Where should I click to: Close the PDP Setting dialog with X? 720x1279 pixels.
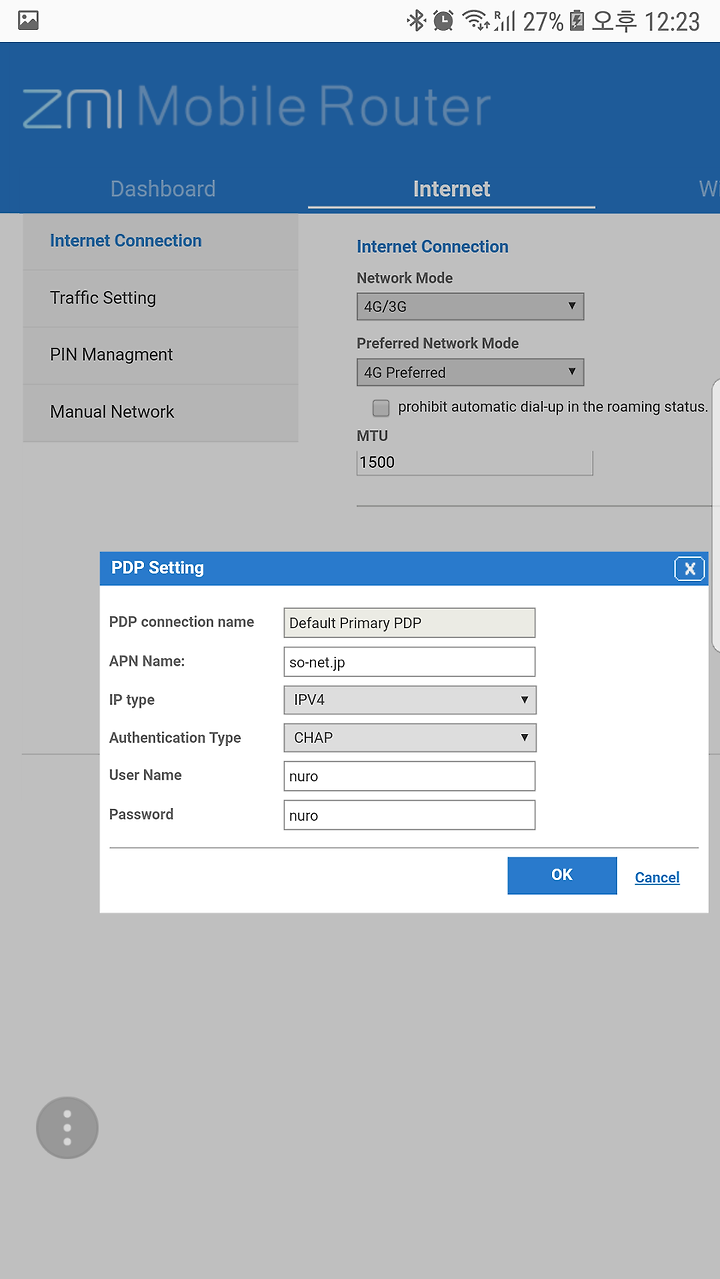[x=689, y=568]
